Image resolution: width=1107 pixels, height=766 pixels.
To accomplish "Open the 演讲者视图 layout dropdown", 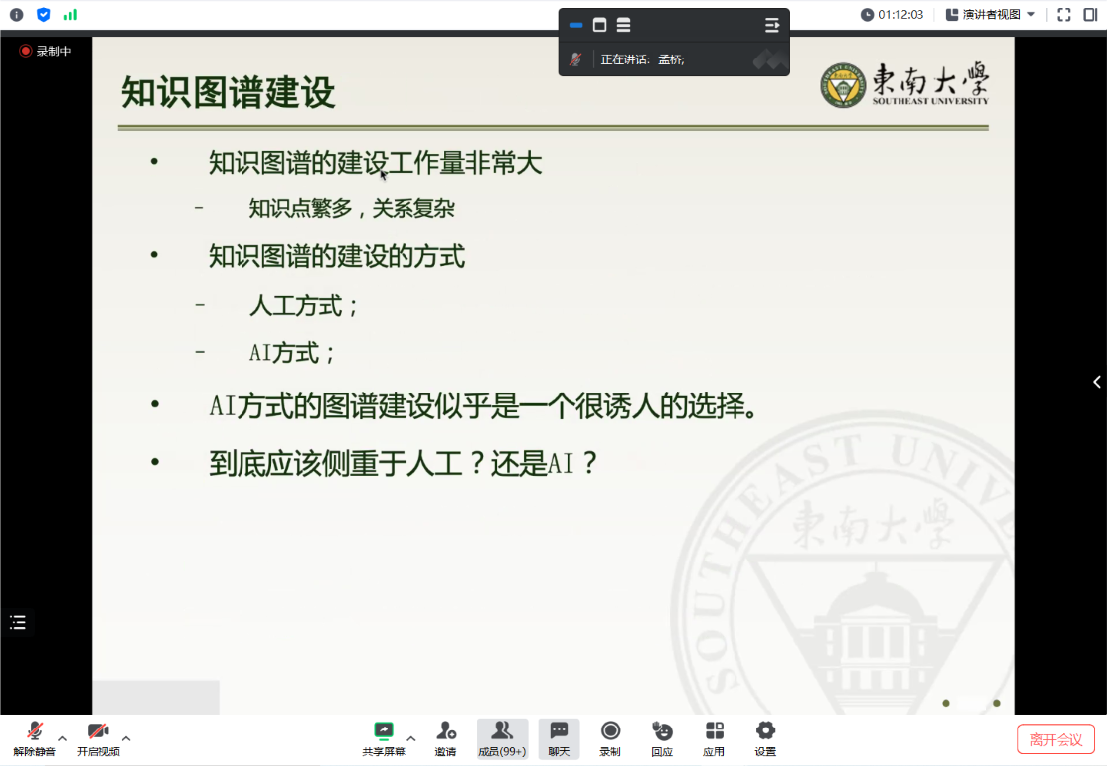I will point(991,14).
